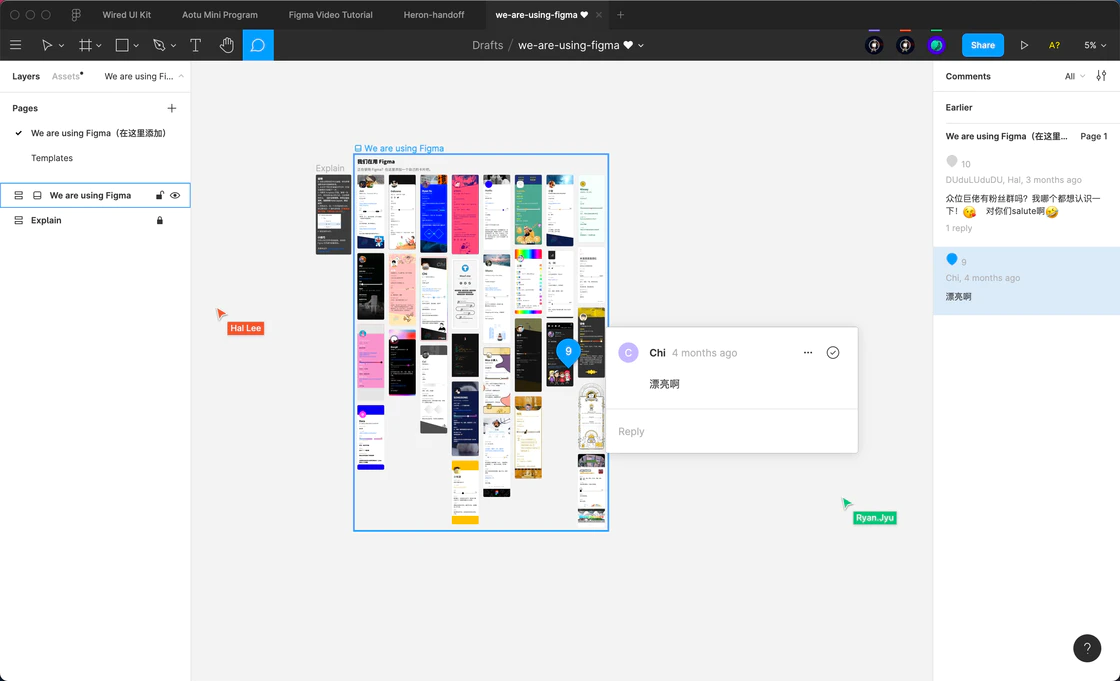Open file name dropdown chevron

[641, 46]
